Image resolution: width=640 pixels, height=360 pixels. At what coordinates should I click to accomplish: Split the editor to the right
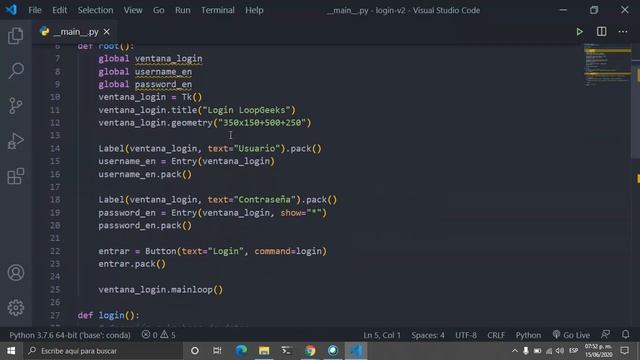tap(601, 31)
